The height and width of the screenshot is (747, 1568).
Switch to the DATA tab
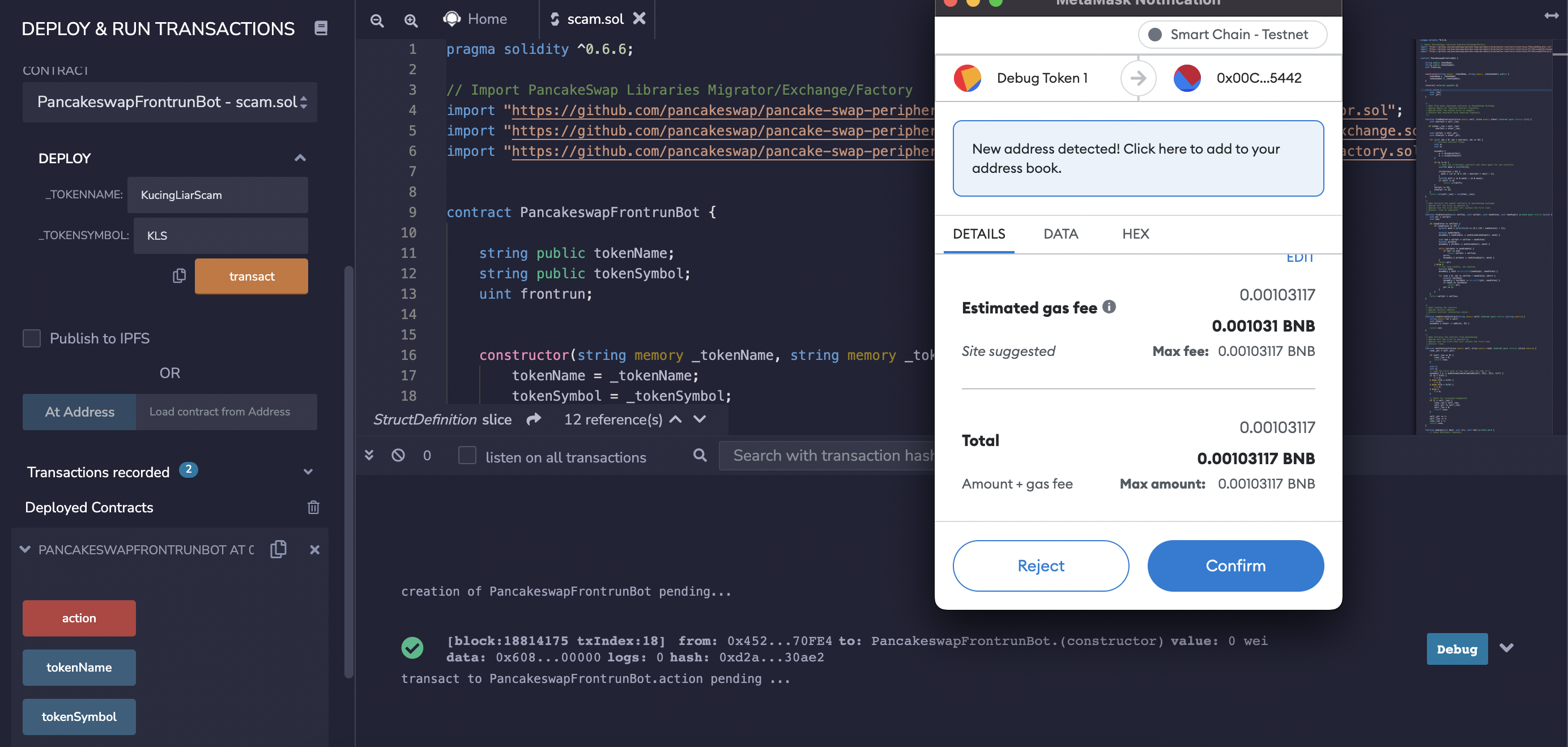pyautogui.click(x=1060, y=234)
